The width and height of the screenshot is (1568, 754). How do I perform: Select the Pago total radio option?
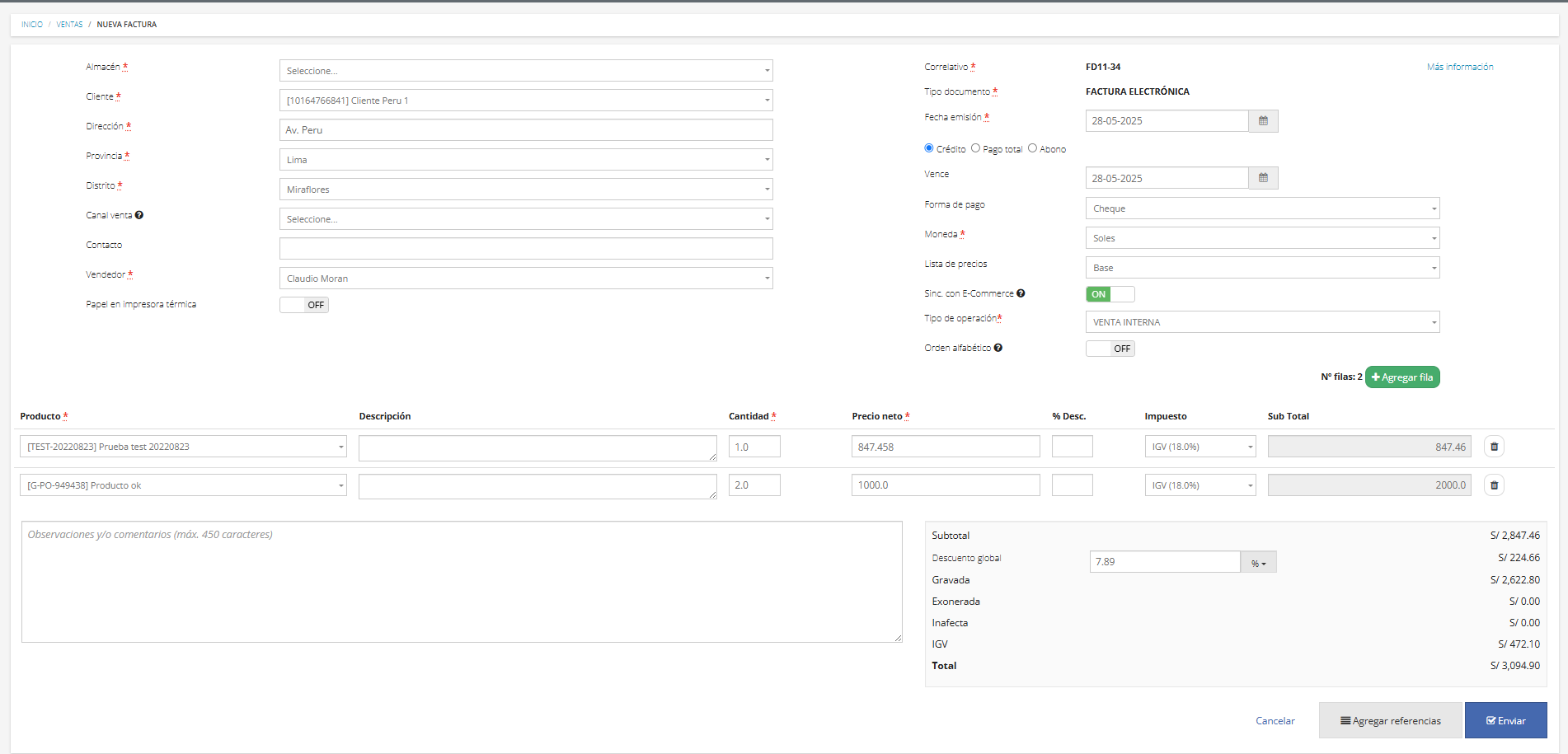pos(976,148)
